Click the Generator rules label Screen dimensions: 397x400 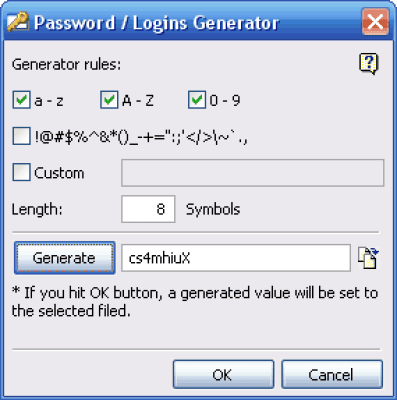(x=66, y=64)
